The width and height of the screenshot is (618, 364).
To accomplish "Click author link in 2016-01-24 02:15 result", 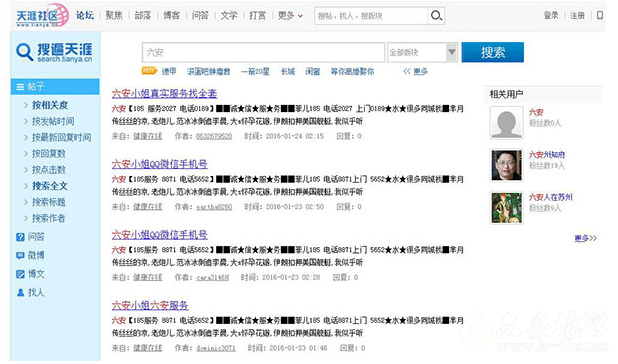I will 214,136.
